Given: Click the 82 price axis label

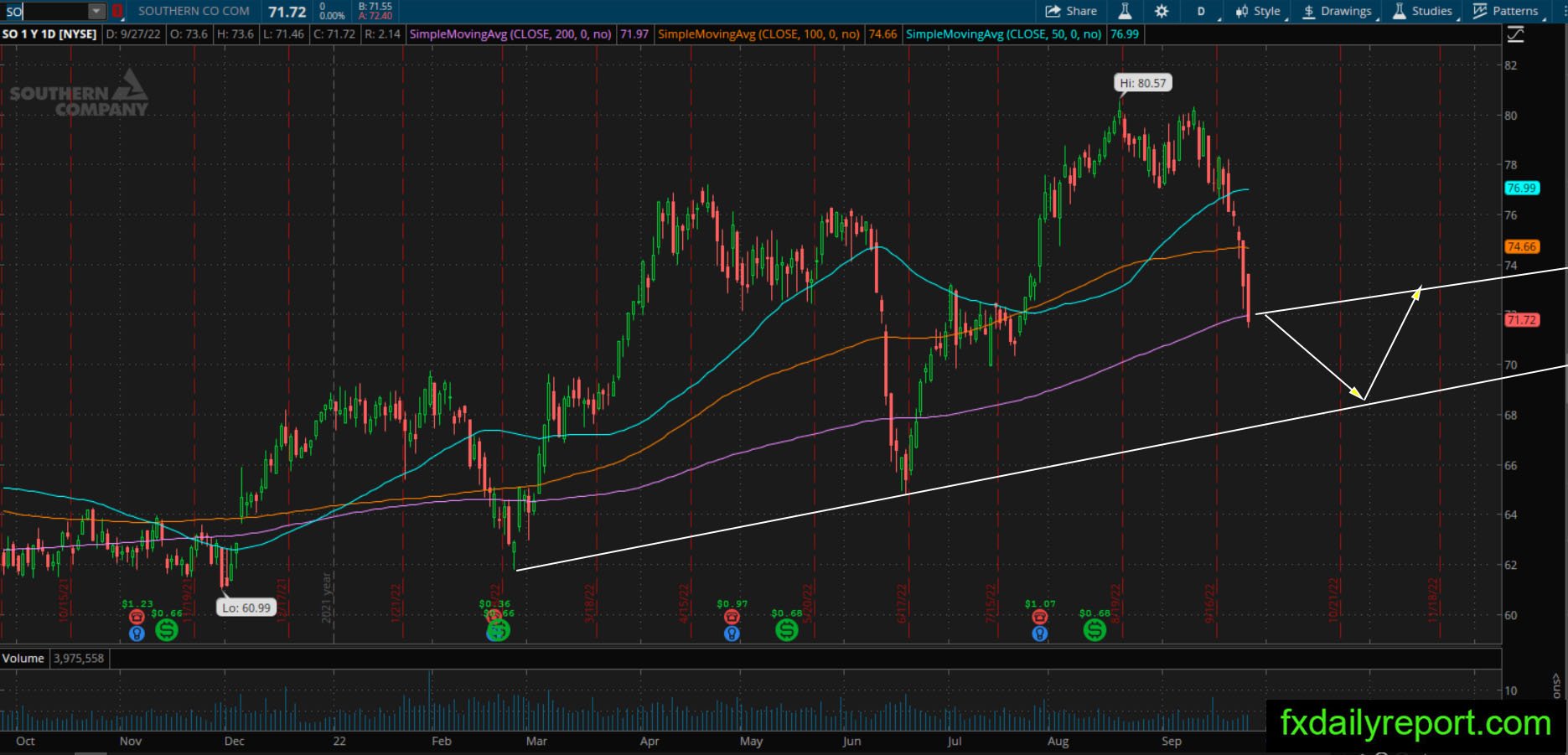Looking at the screenshot, I should pos(1510,65).
